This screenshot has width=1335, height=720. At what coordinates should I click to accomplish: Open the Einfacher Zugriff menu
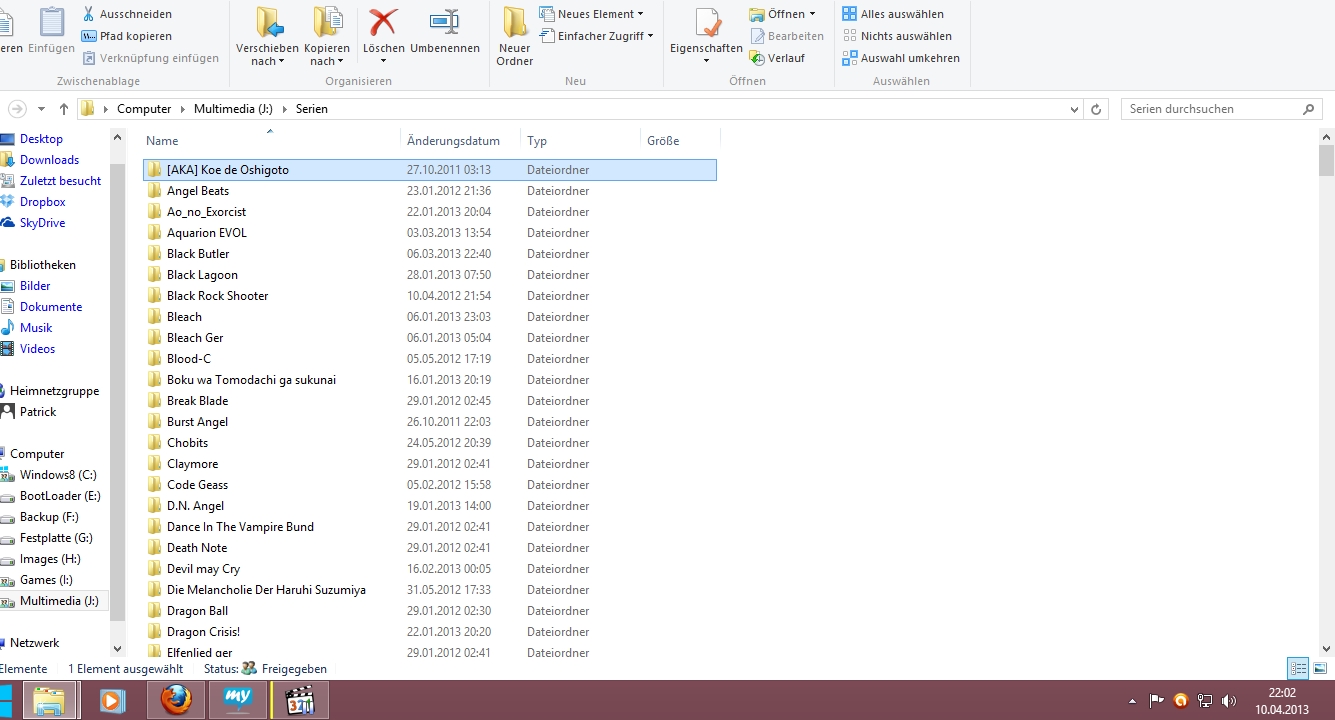597,36
